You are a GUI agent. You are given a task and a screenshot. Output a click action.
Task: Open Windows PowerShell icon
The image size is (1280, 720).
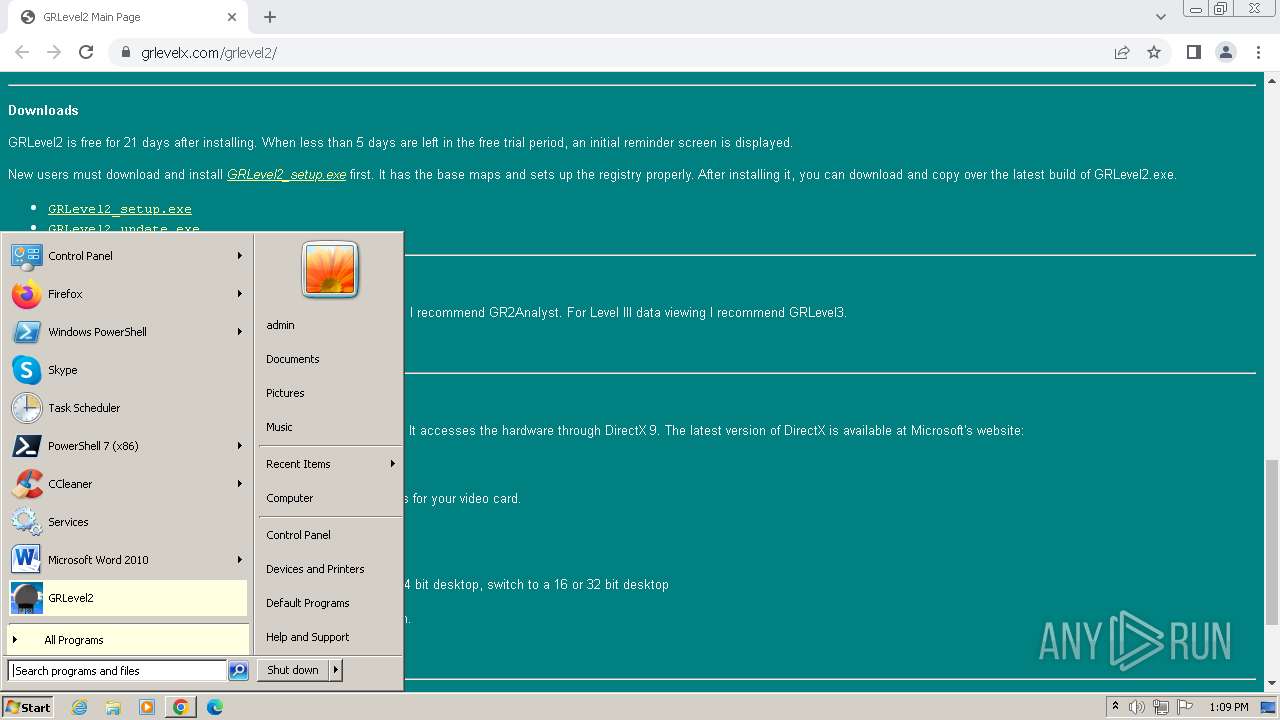pyautogui.click(x=27, y=332)
